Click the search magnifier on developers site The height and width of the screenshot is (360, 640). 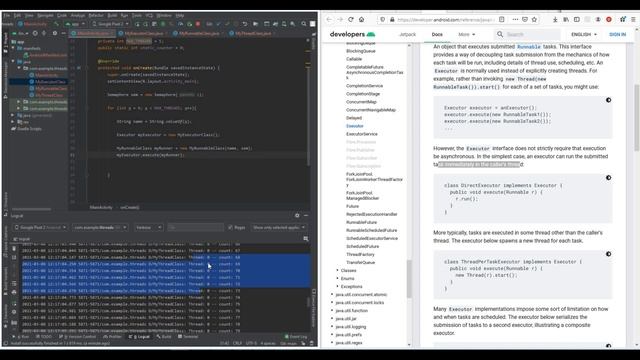(500, 34)
